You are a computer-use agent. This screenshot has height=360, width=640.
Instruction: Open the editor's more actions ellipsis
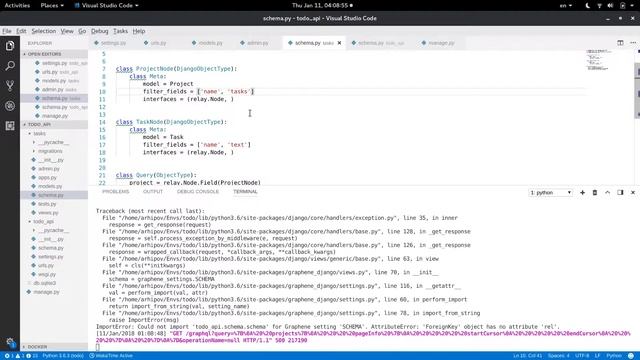633,43
